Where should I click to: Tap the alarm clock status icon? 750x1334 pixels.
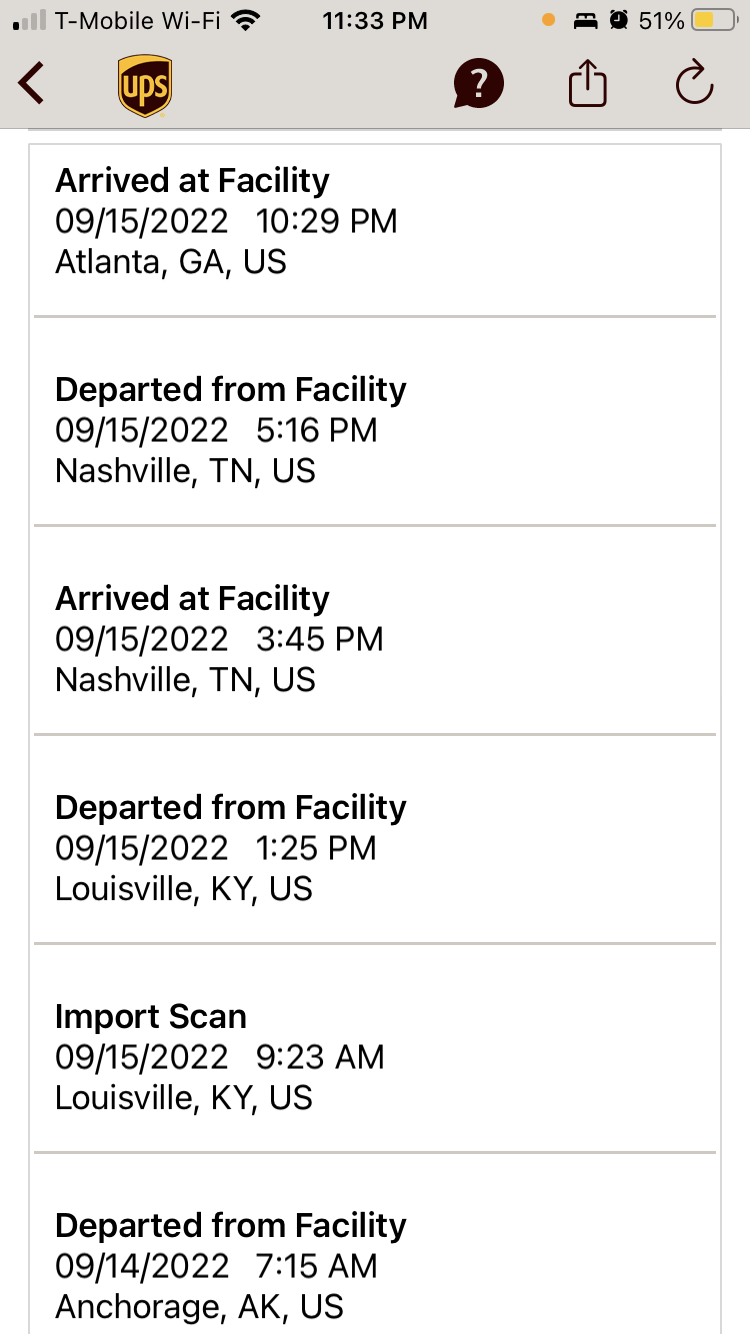point(619,20)
